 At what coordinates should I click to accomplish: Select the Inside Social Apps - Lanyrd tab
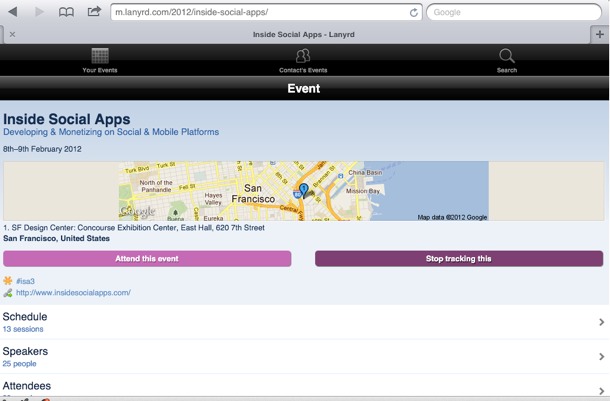pos(303,35)
